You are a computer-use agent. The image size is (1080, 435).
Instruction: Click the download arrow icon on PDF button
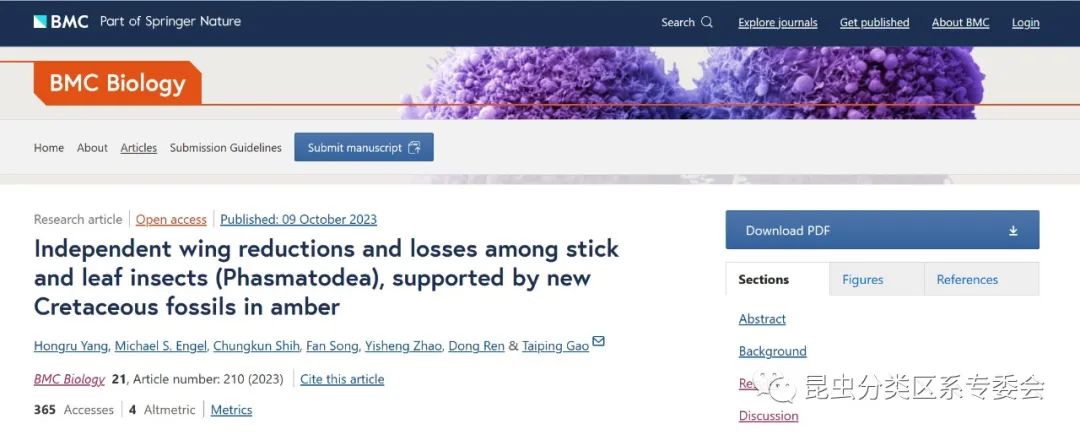pyautogui.click(x=1013, y=231)
